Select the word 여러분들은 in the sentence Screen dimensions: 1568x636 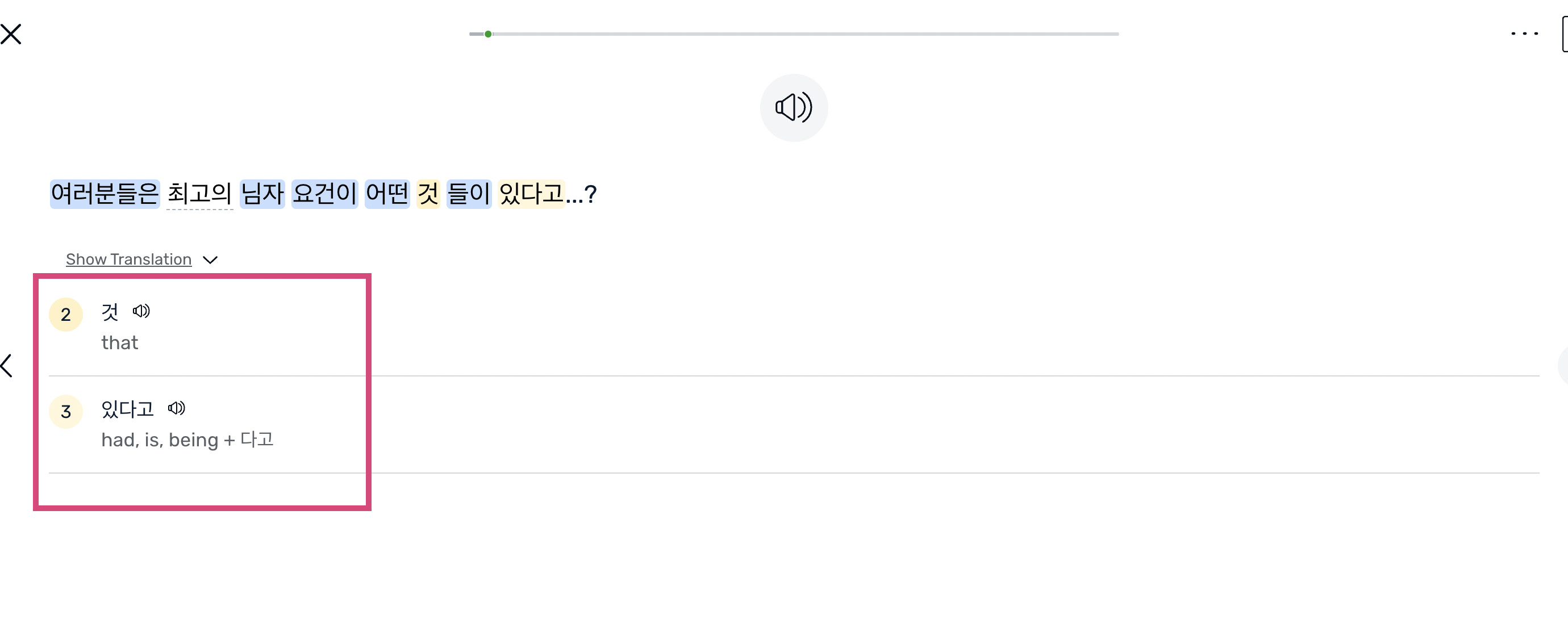(x=105, y=194)
